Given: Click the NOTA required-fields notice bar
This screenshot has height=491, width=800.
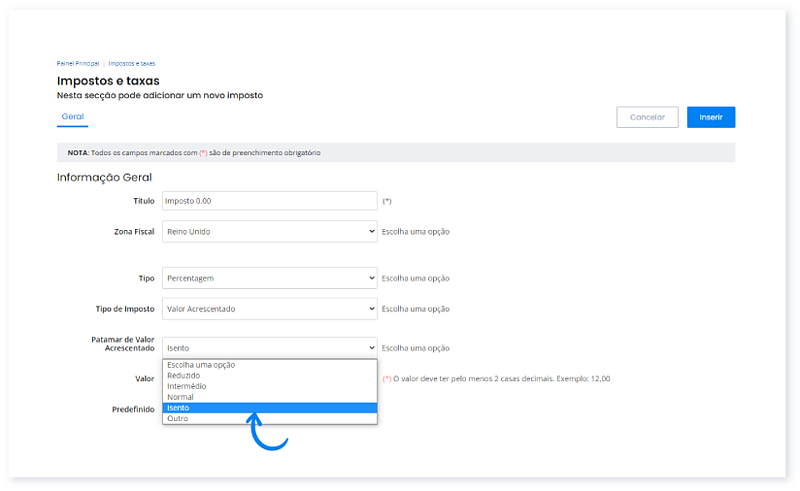Looking at the screenshot, I should point(396,153).
